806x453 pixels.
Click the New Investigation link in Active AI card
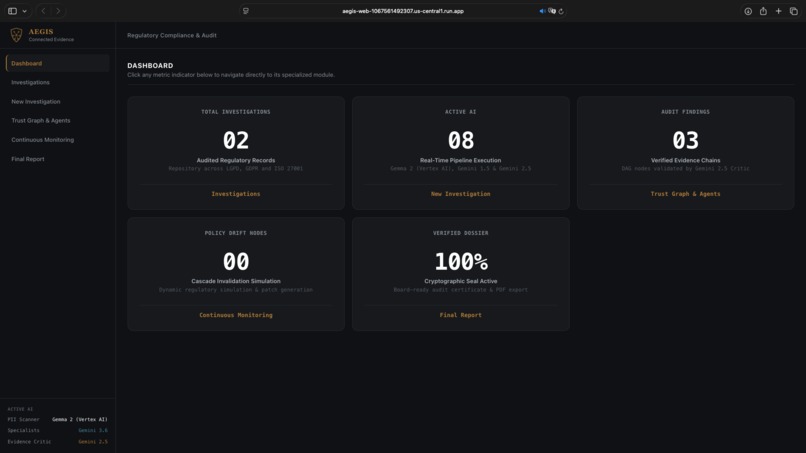pos(461,194)
